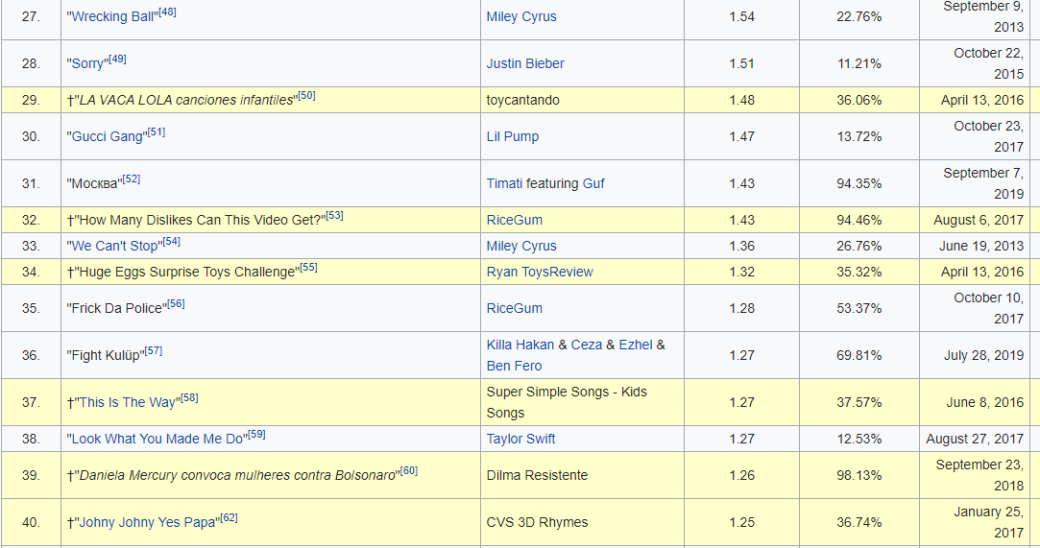Viewport: 1040px width, 548px height.
Task: Open the Ceza artist link
Action: (586, 345)
